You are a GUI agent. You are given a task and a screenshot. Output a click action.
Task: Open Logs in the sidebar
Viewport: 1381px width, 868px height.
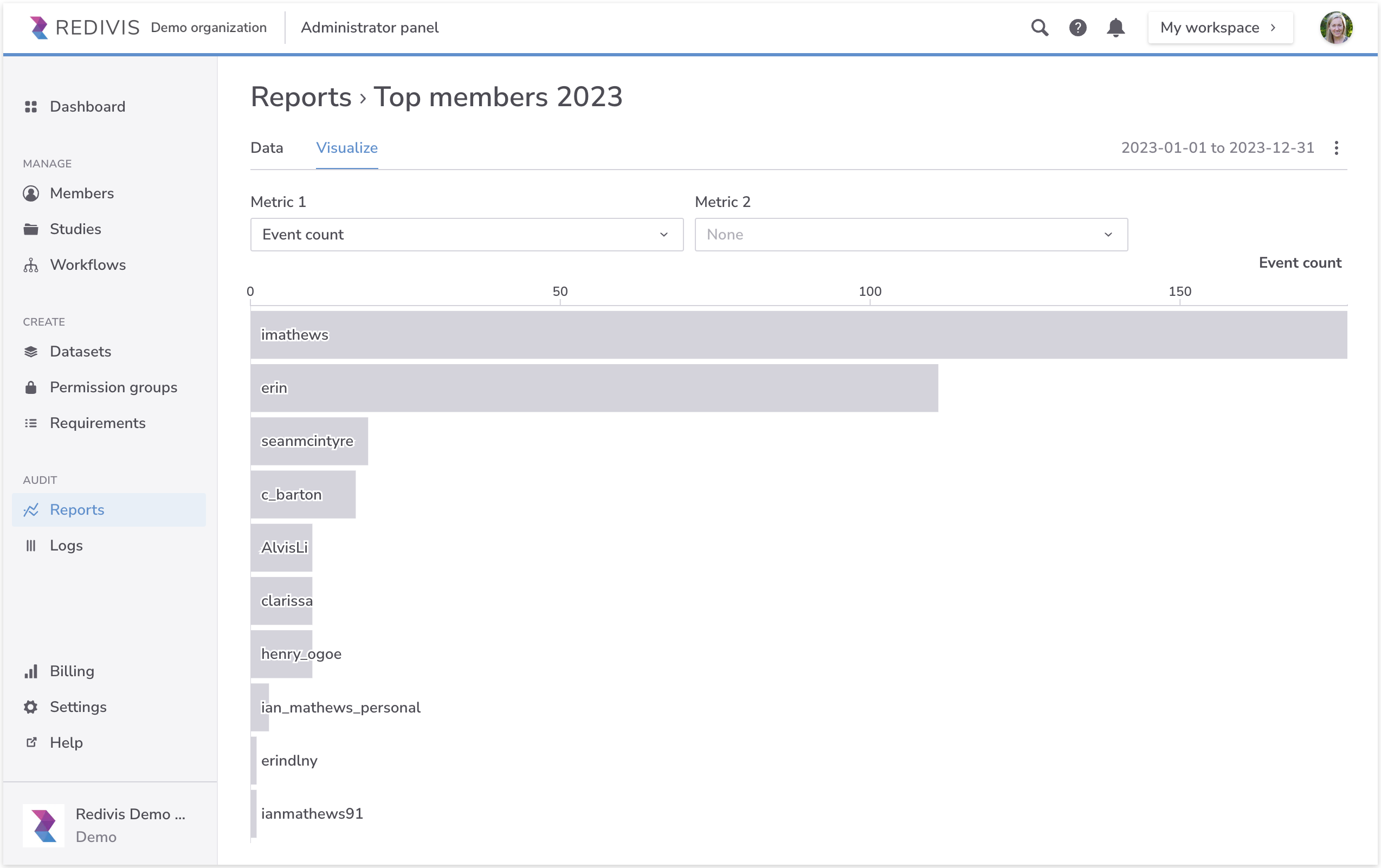click(66, 545)
